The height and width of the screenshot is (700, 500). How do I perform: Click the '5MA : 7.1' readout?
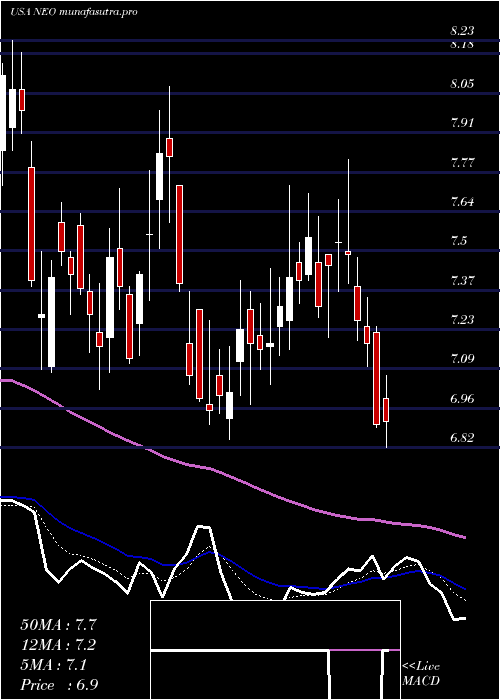(54, 664)
